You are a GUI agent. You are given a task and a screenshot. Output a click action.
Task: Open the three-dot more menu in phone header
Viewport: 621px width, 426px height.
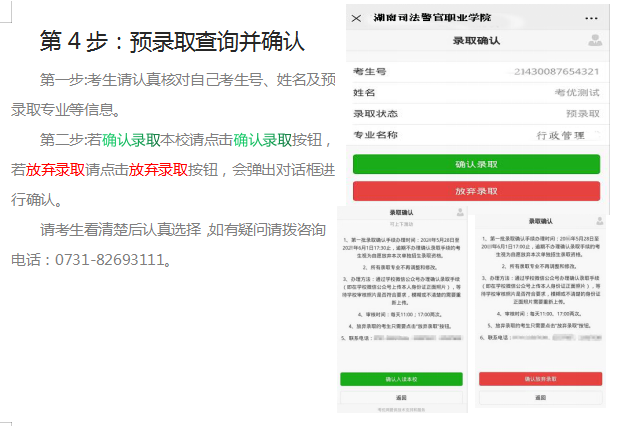coord(592,17)
